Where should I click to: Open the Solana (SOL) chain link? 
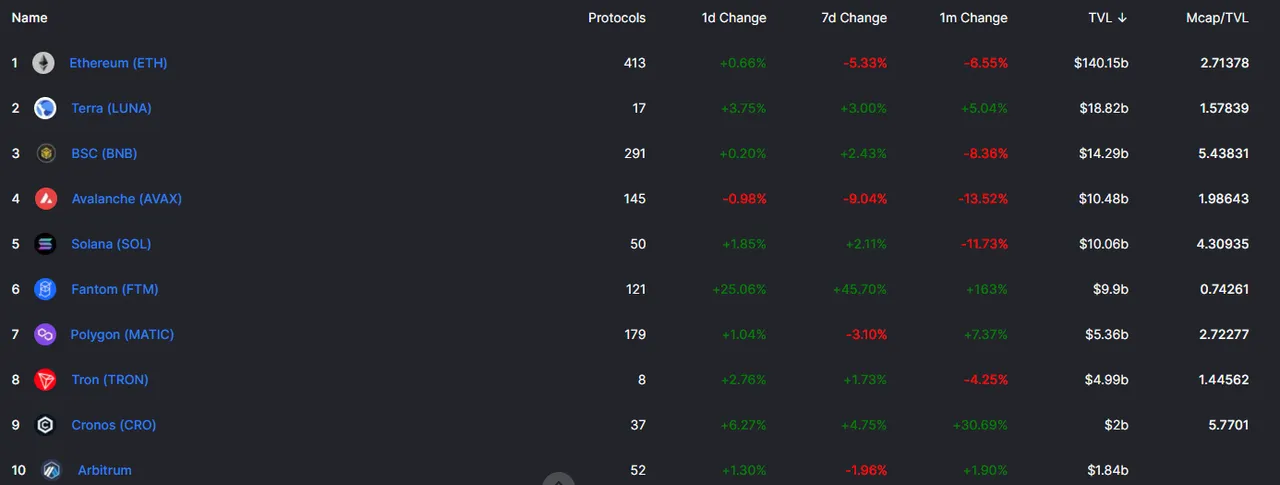111,244
